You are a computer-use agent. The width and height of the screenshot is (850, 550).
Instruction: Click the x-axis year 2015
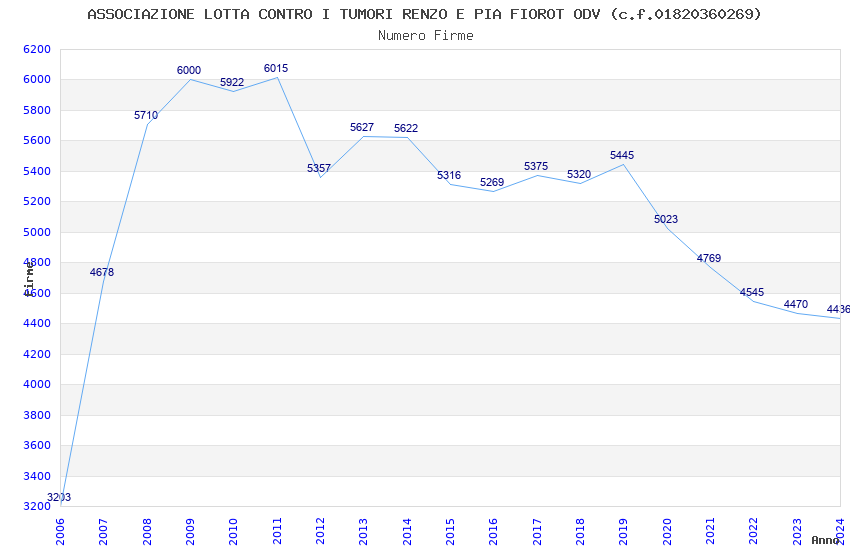[x=450, y=532]
